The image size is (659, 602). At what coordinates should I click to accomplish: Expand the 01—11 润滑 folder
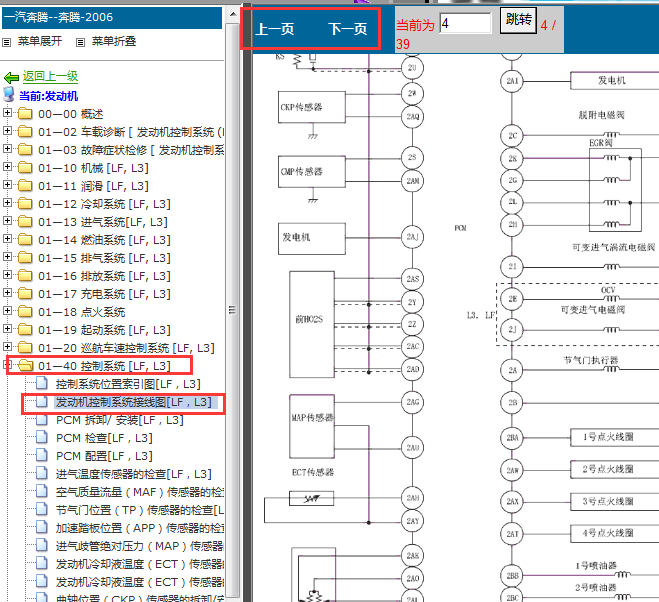[x=7, y=185]
